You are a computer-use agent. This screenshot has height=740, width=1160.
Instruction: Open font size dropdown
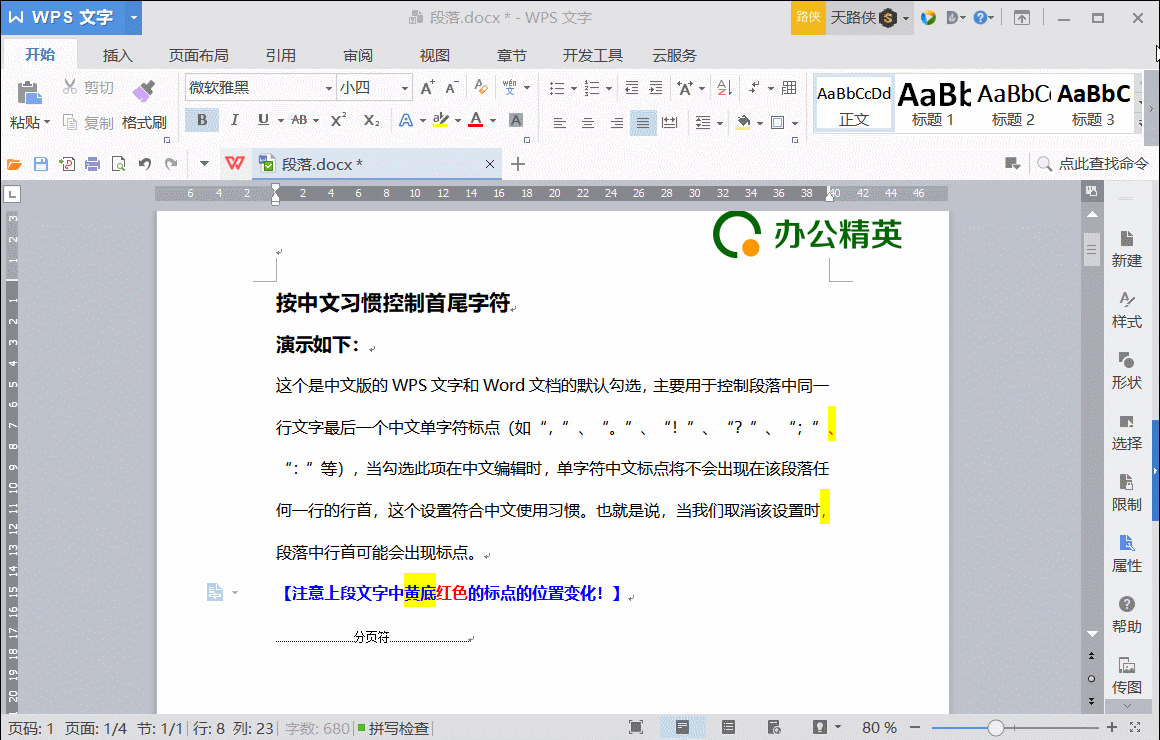click(405, 88)
